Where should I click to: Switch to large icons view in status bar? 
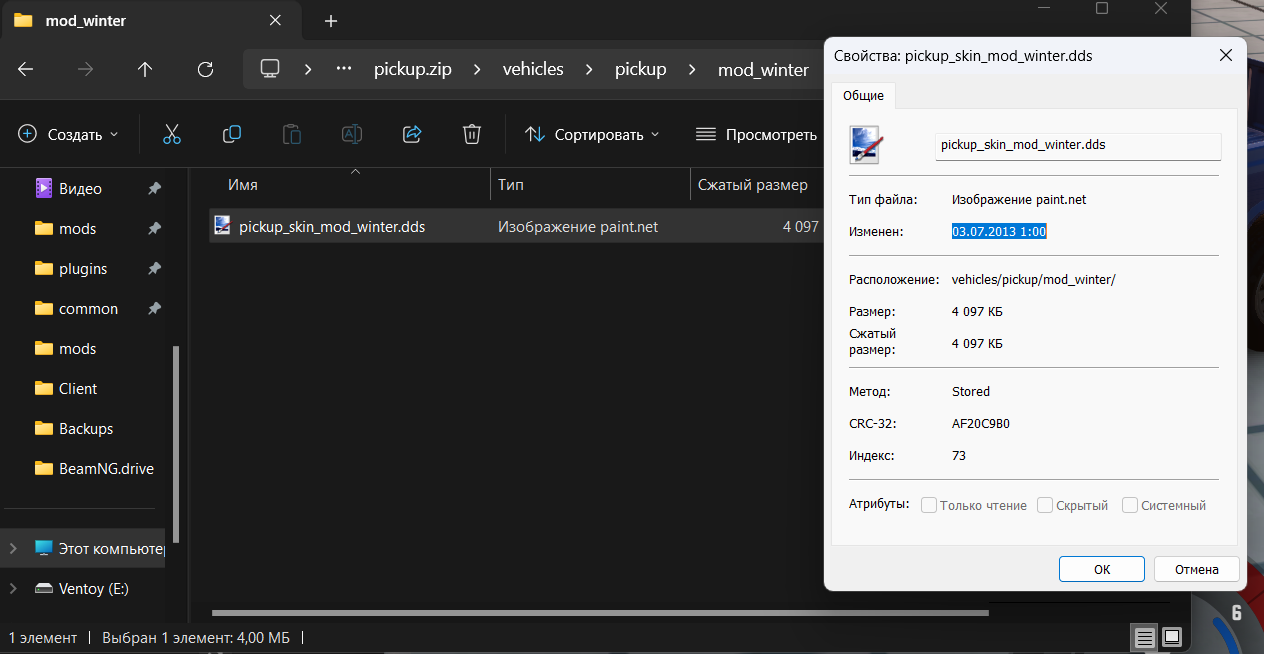pyautogui.click(x=1172, y=636)
